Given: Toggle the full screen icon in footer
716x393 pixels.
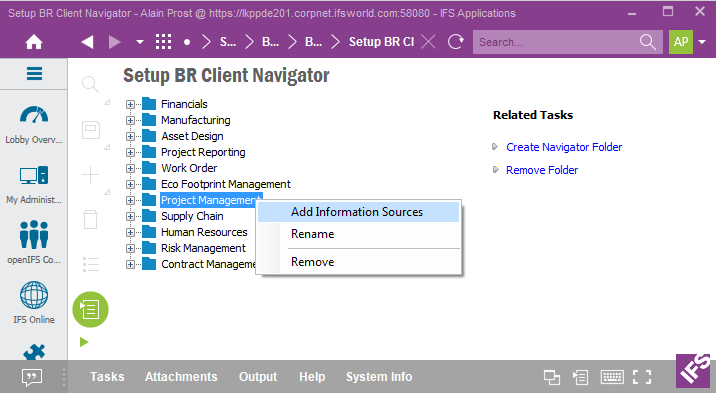Looking at the screenshot, I should tap(642, 377).
